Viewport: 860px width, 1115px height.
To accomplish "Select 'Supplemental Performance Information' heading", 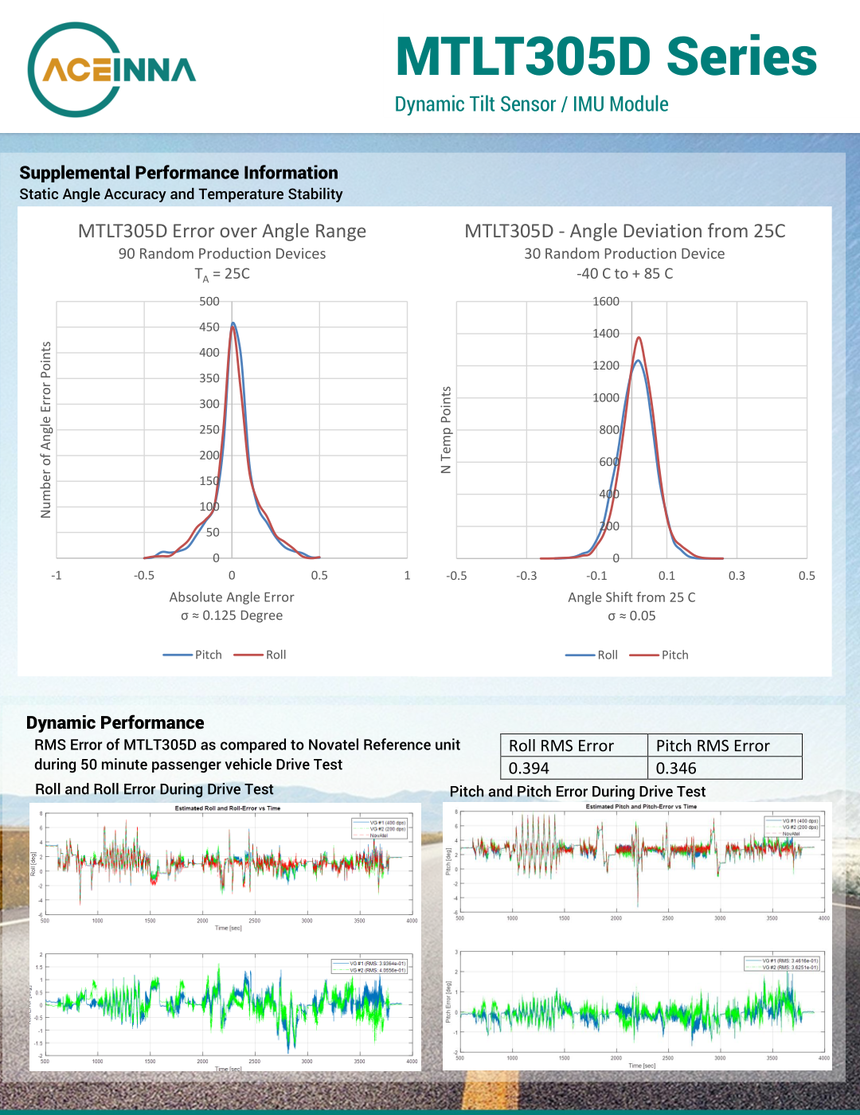I will pyautogui.click(x=179, y=173).
